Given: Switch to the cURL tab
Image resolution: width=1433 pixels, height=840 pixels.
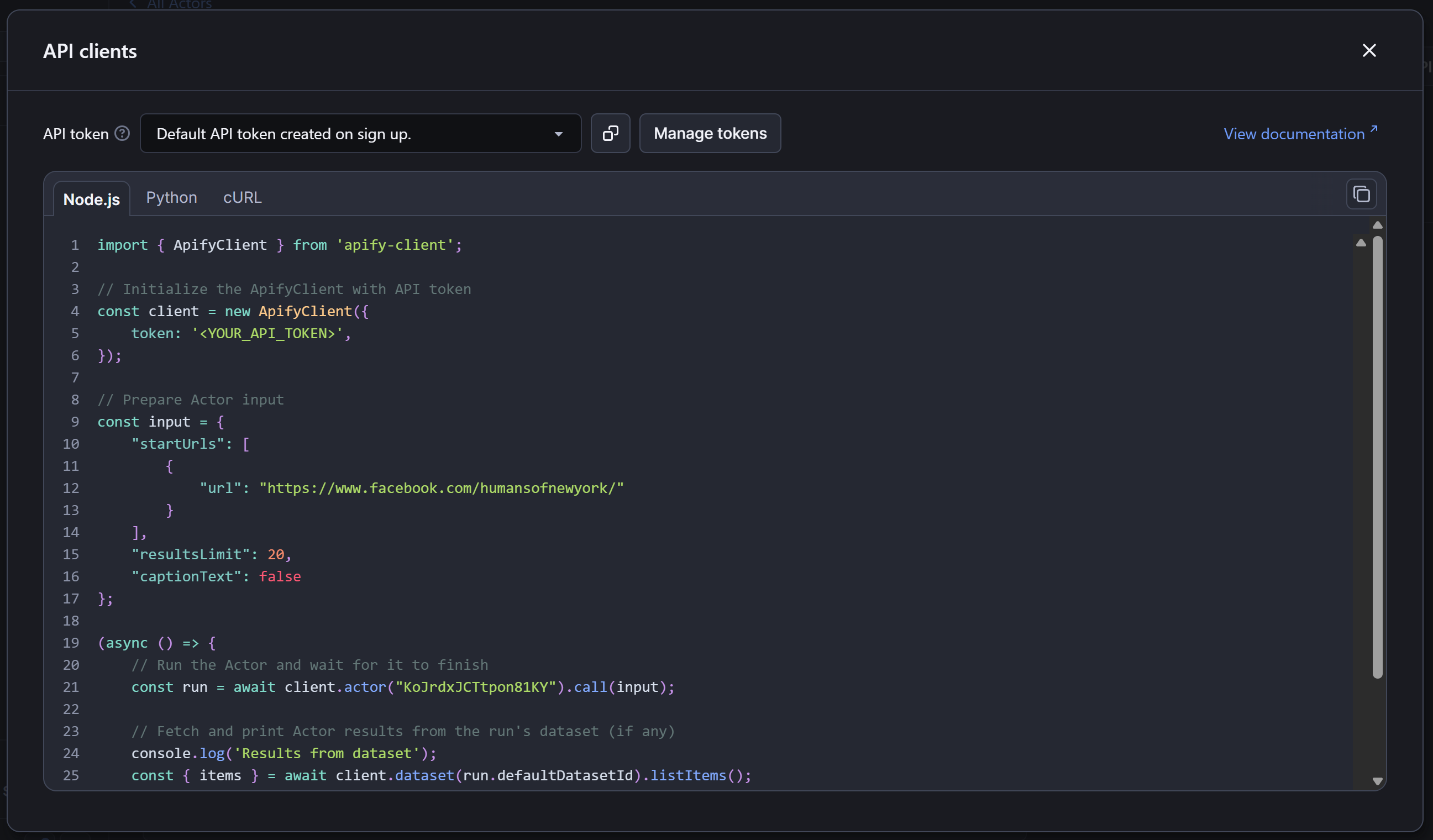Looking at the screenshot, I should coord(242,197).
